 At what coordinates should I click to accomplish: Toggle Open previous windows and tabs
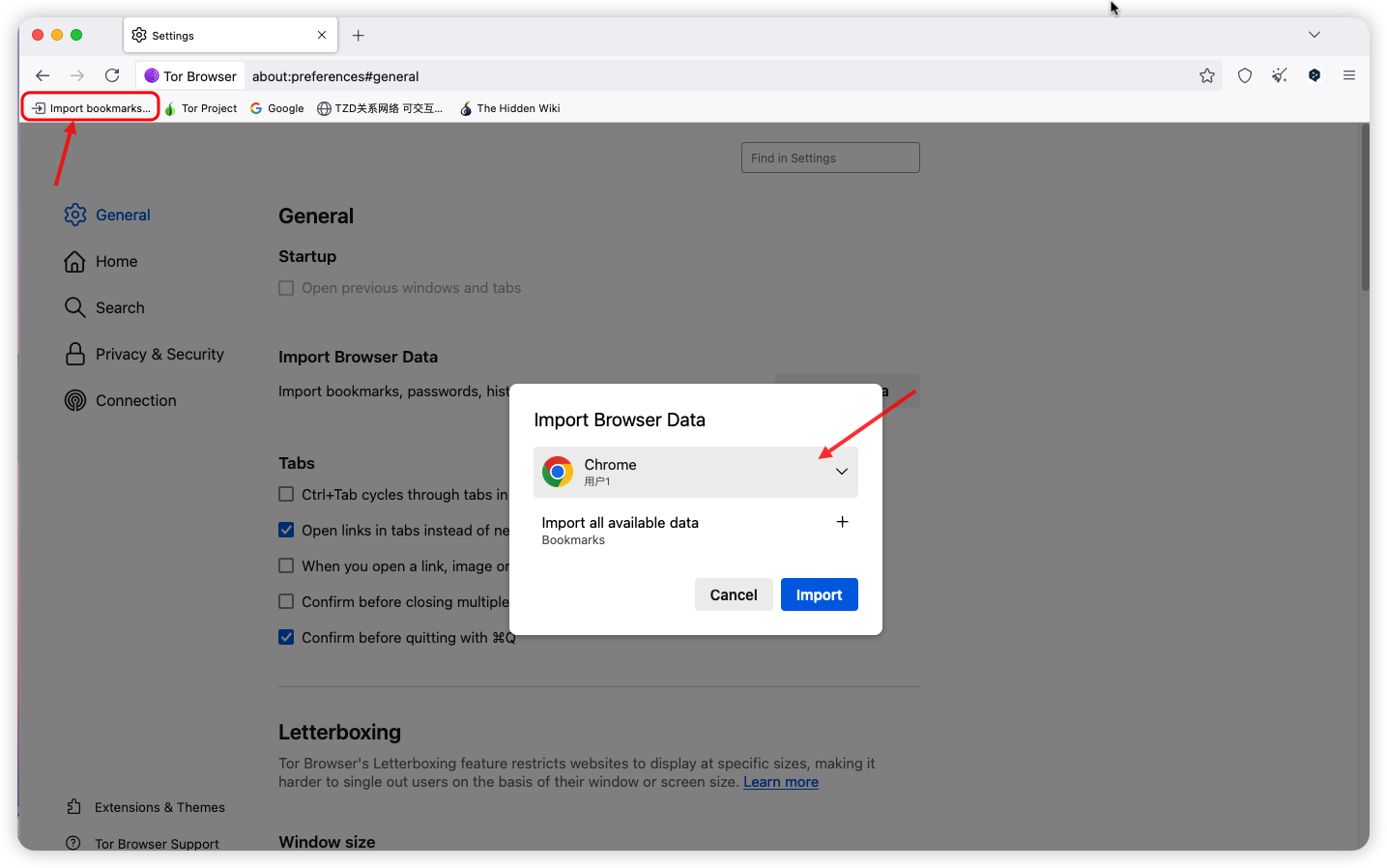[286, 288]
